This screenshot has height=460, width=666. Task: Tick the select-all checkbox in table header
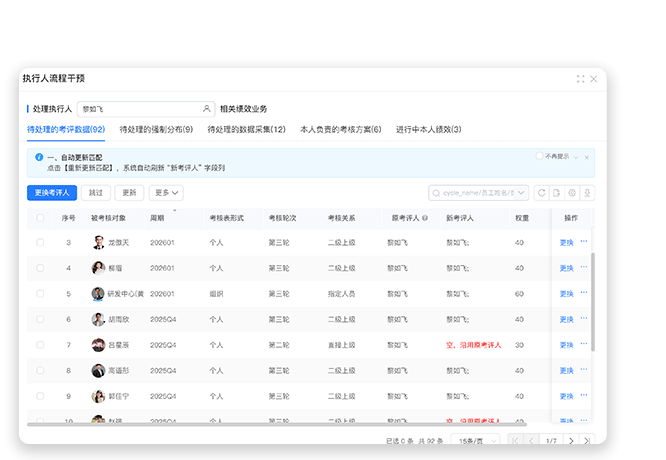click(40, 217)
